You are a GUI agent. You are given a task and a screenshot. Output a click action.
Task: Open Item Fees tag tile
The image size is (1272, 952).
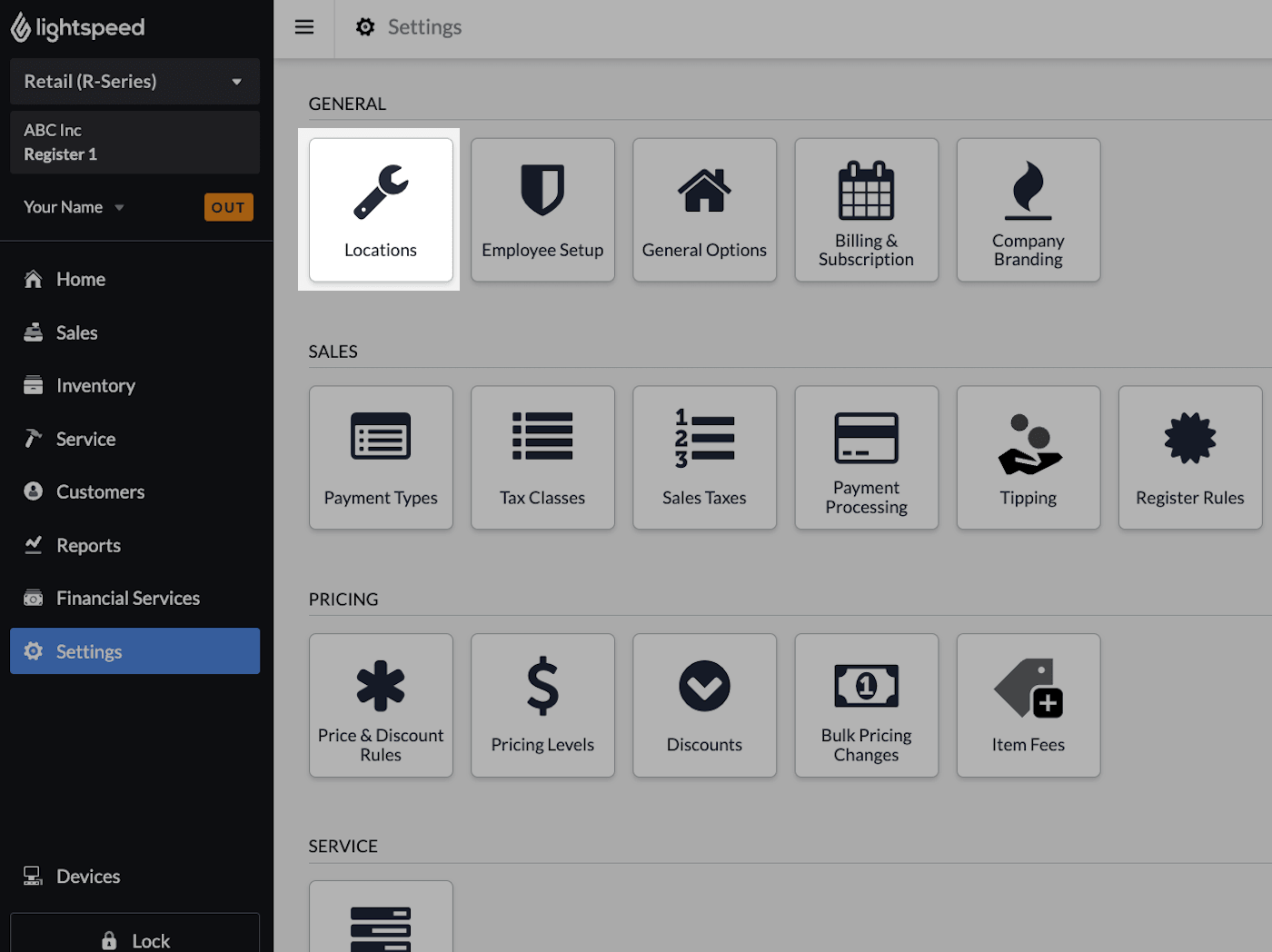point(1028,705)
